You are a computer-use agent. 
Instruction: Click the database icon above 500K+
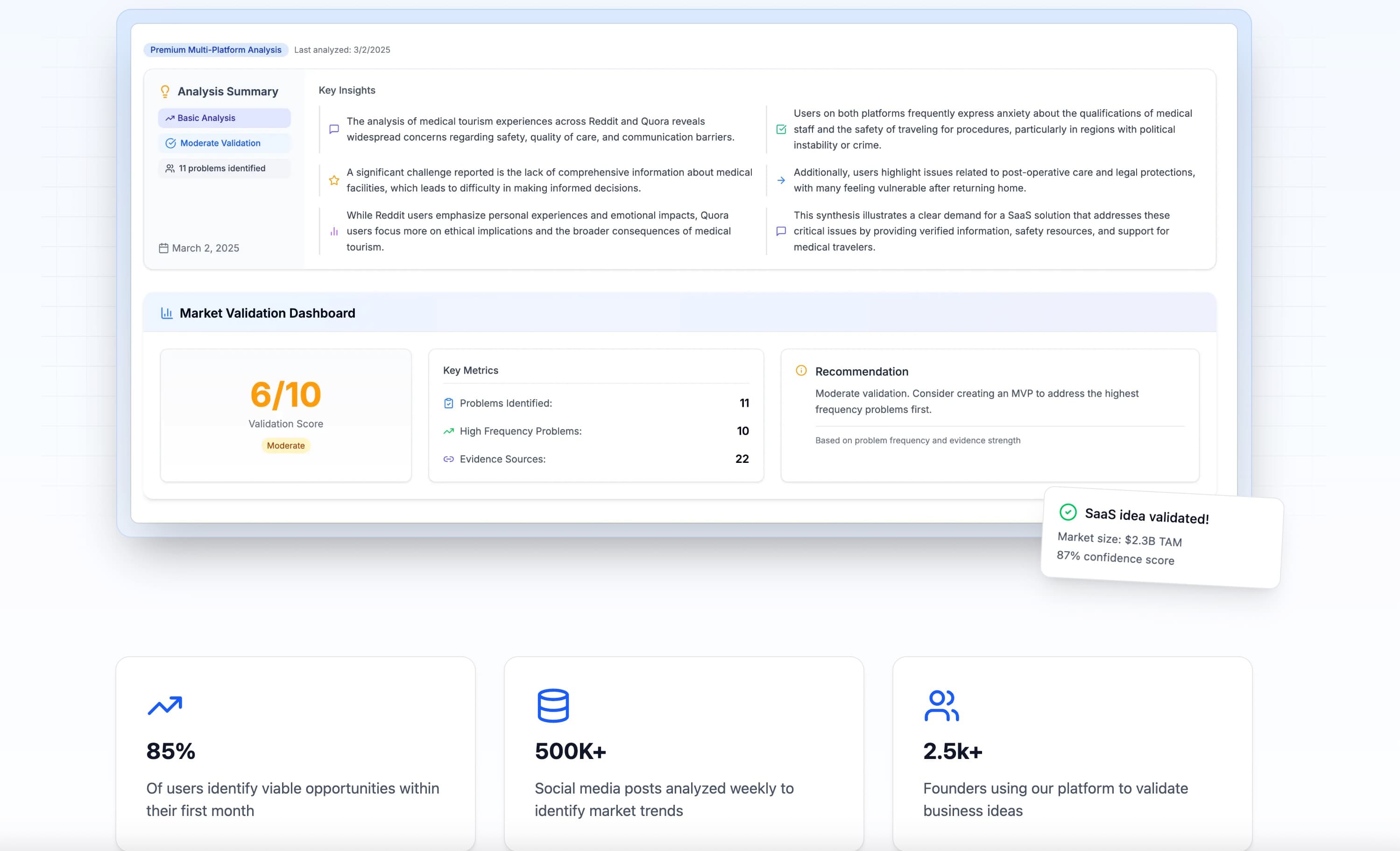(552, 705)
